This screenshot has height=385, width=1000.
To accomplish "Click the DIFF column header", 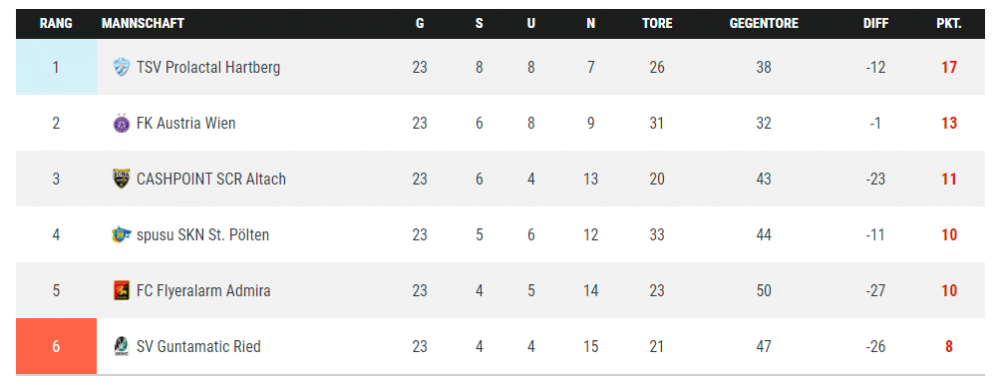I will pyautogui.click(x=876, y=24).
